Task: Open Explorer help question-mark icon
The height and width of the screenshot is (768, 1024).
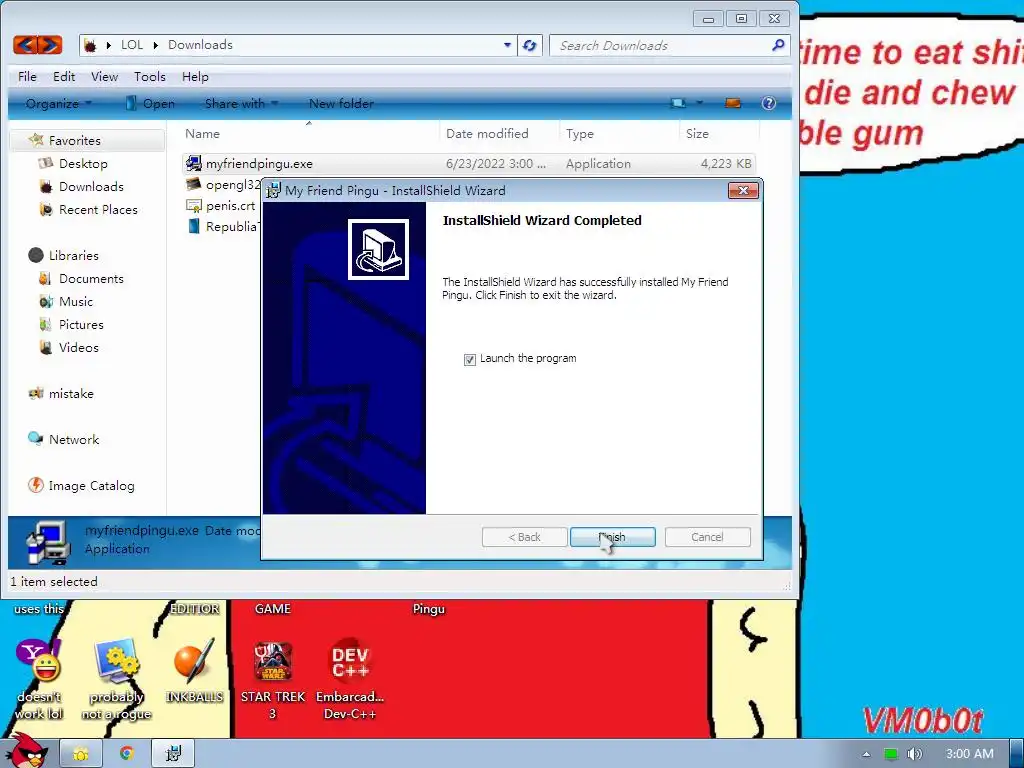Action: pyautogui.click(x=769, y=103)
